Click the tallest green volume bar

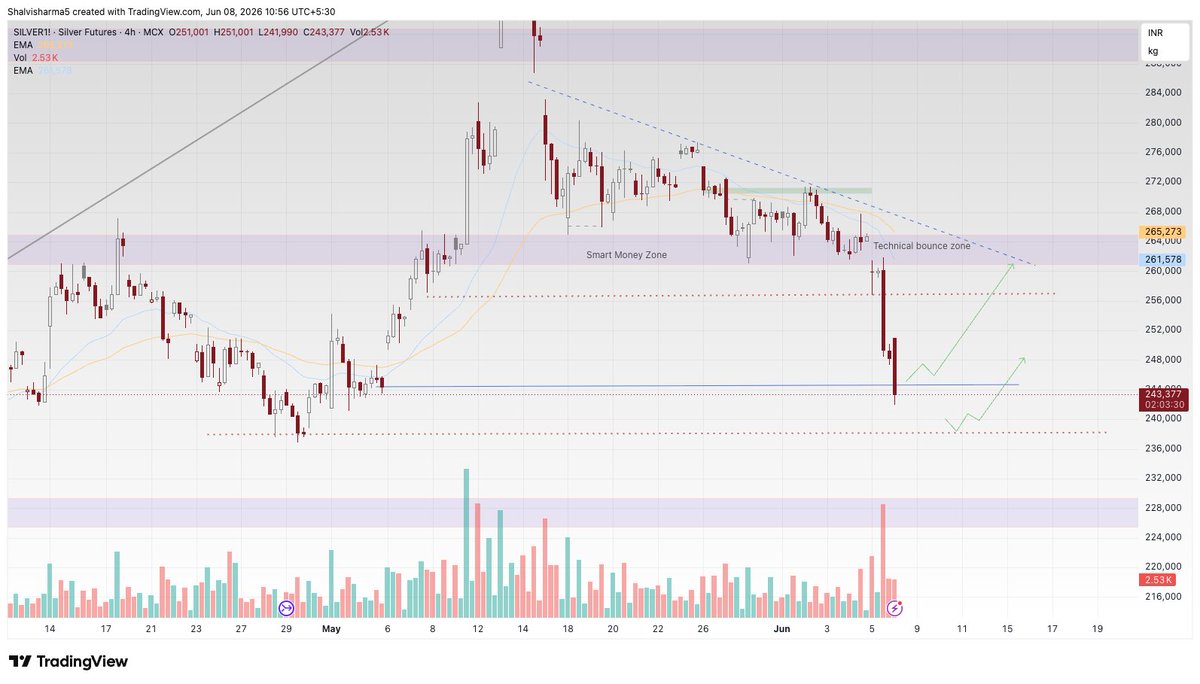click(466, 543)
